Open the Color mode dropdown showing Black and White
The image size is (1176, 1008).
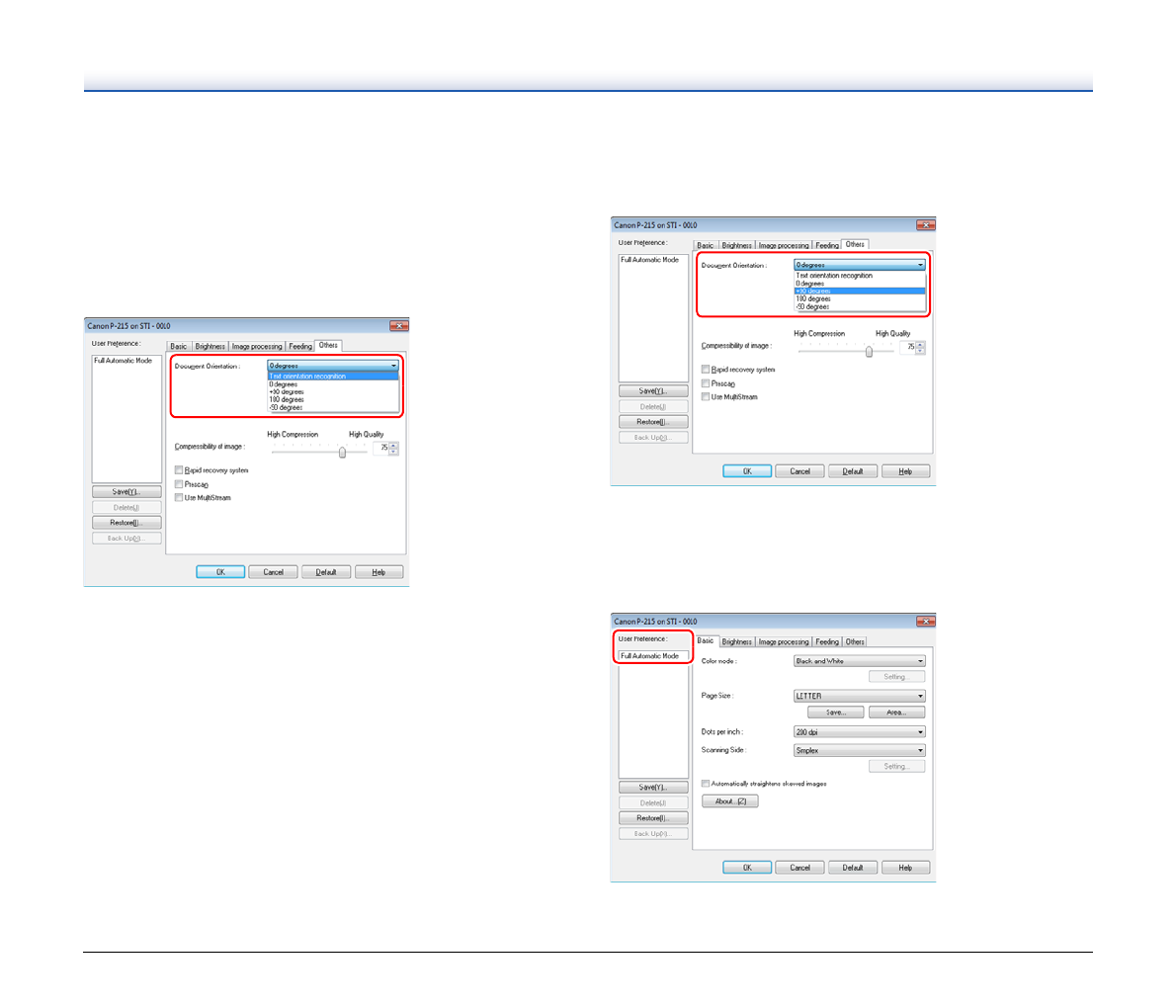coord(860,661)
